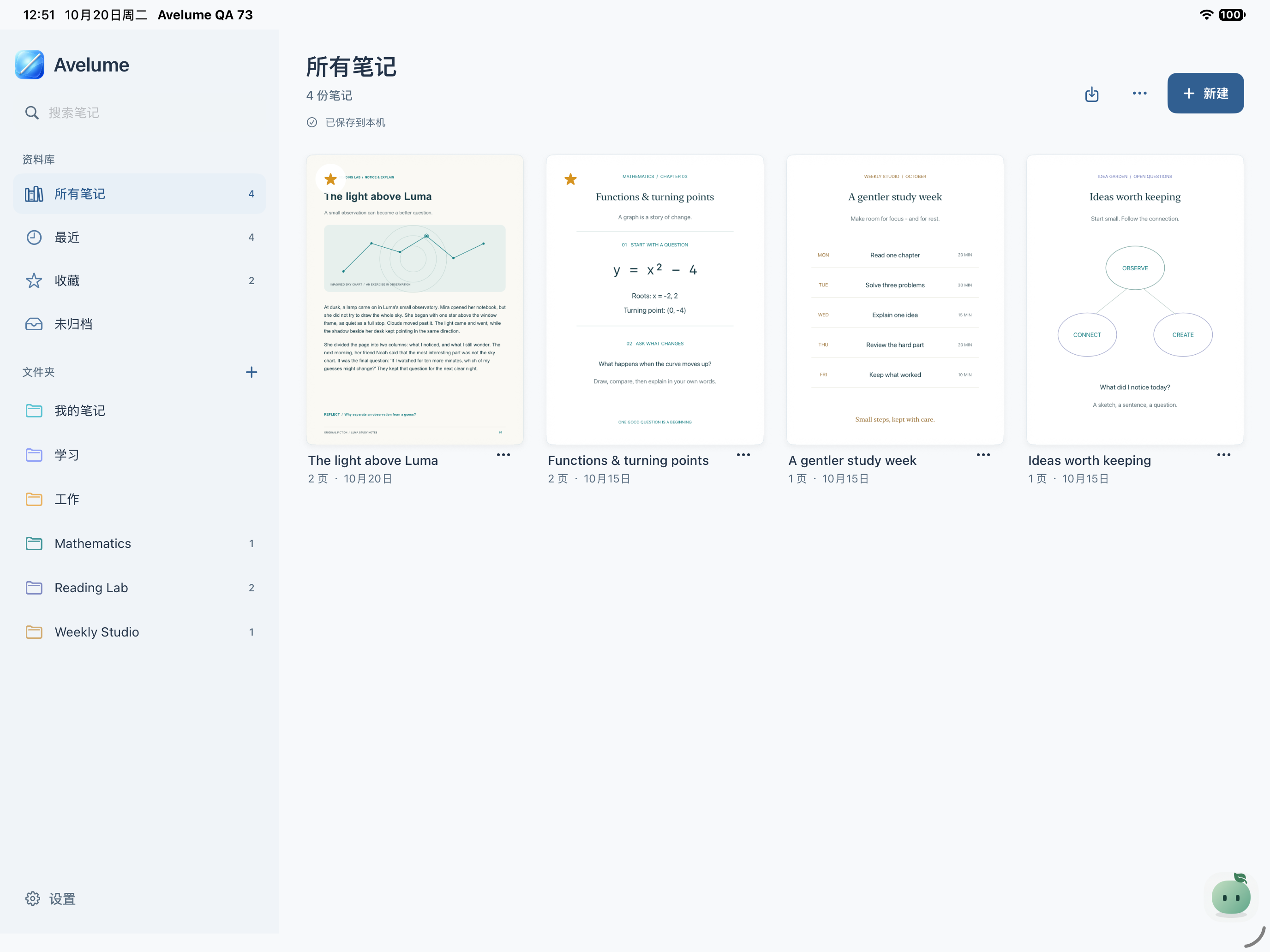
Task: Open the Mathematics folder
Action: point(139,543)
